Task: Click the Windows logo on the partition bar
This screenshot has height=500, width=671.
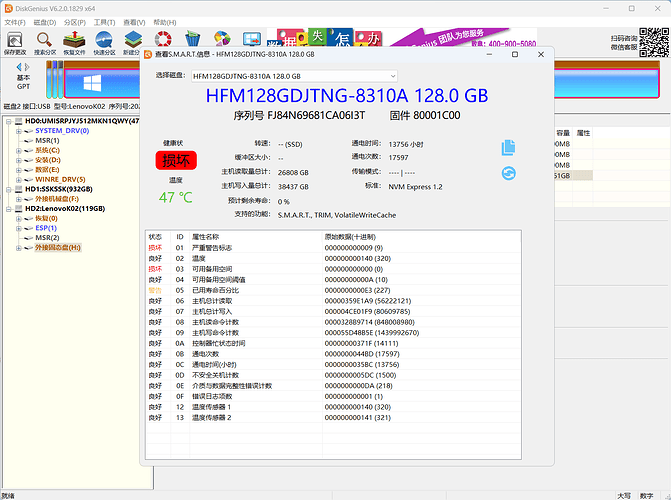Action: tap(92, 83)
